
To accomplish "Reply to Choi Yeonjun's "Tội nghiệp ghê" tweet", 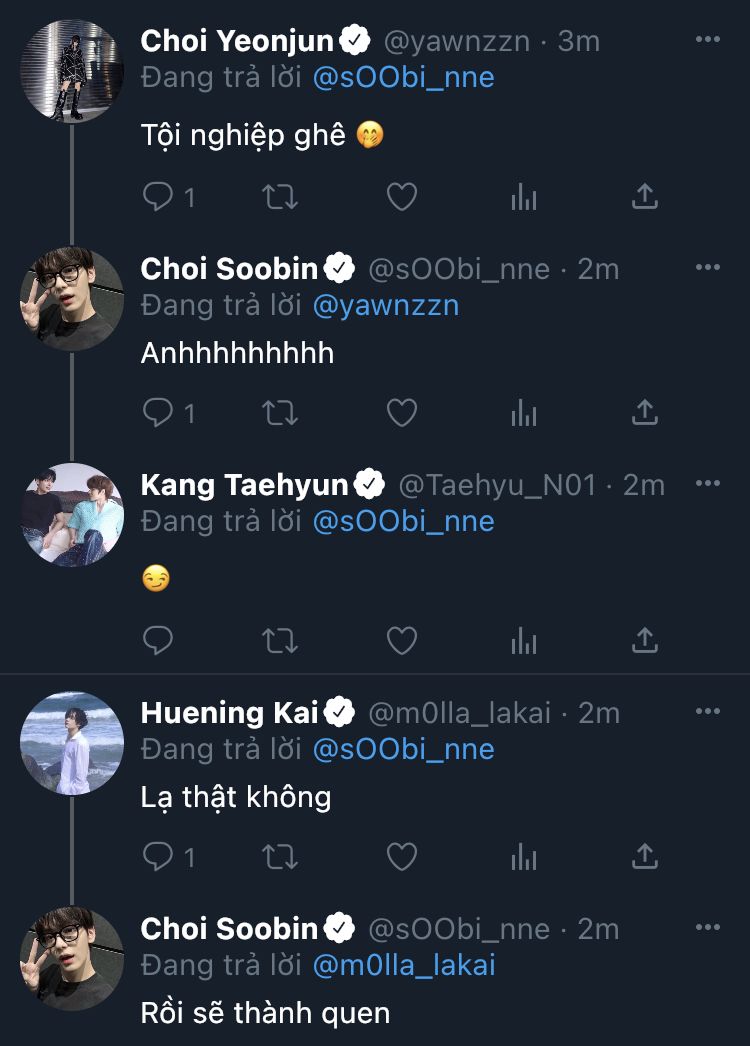I will tap(159, 197).
